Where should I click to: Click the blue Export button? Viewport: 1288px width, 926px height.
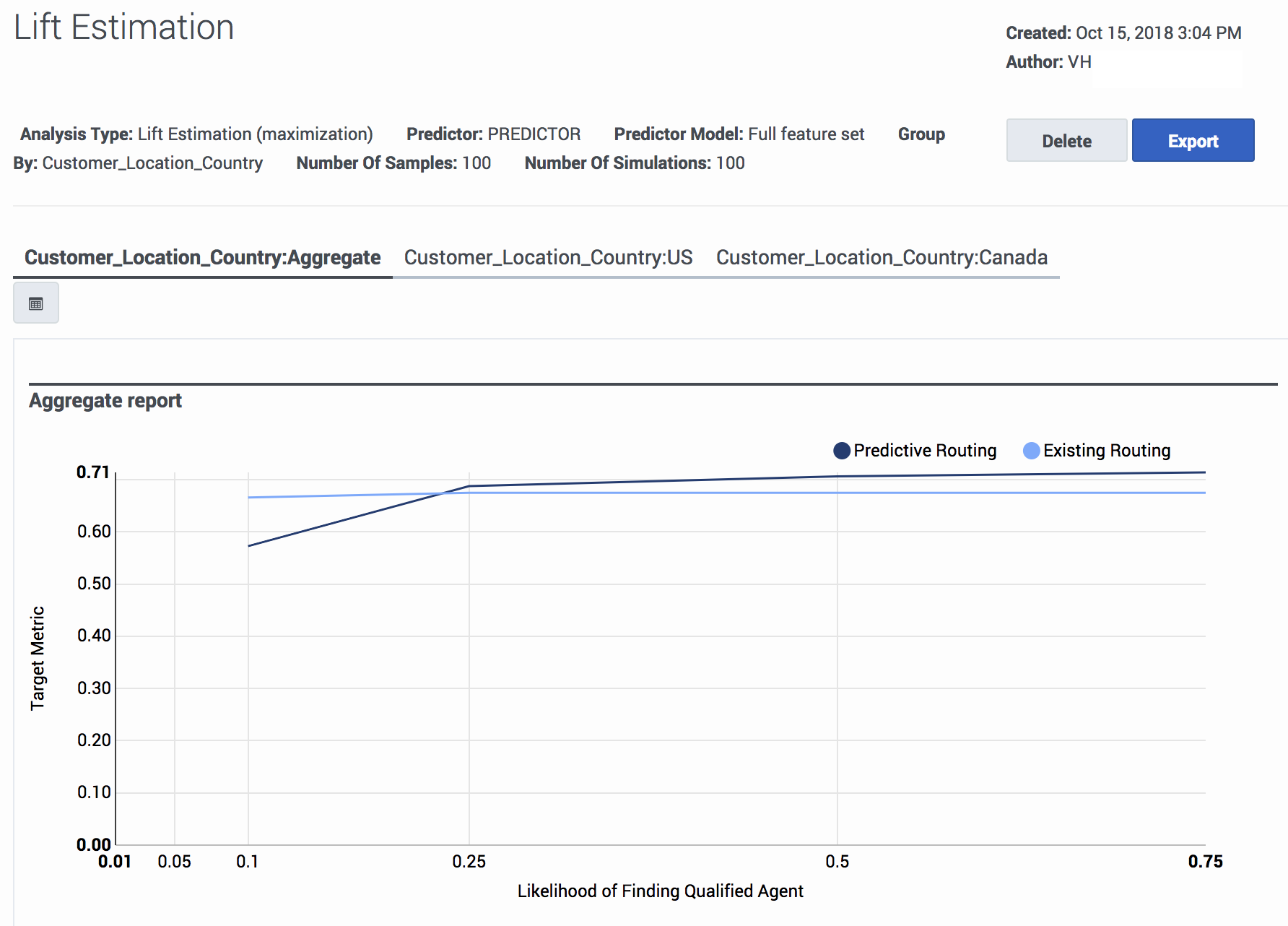tap(1193, 140)
